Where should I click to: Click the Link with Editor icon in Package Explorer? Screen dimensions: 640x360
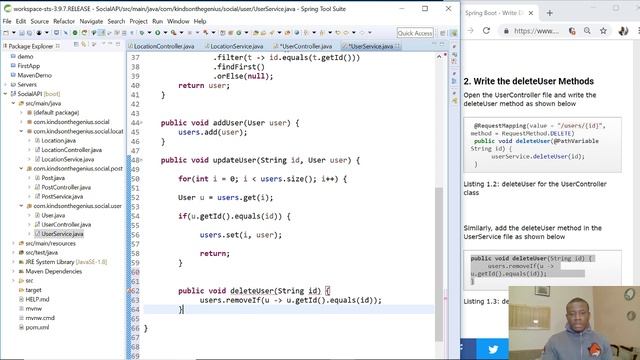(84, 44)
